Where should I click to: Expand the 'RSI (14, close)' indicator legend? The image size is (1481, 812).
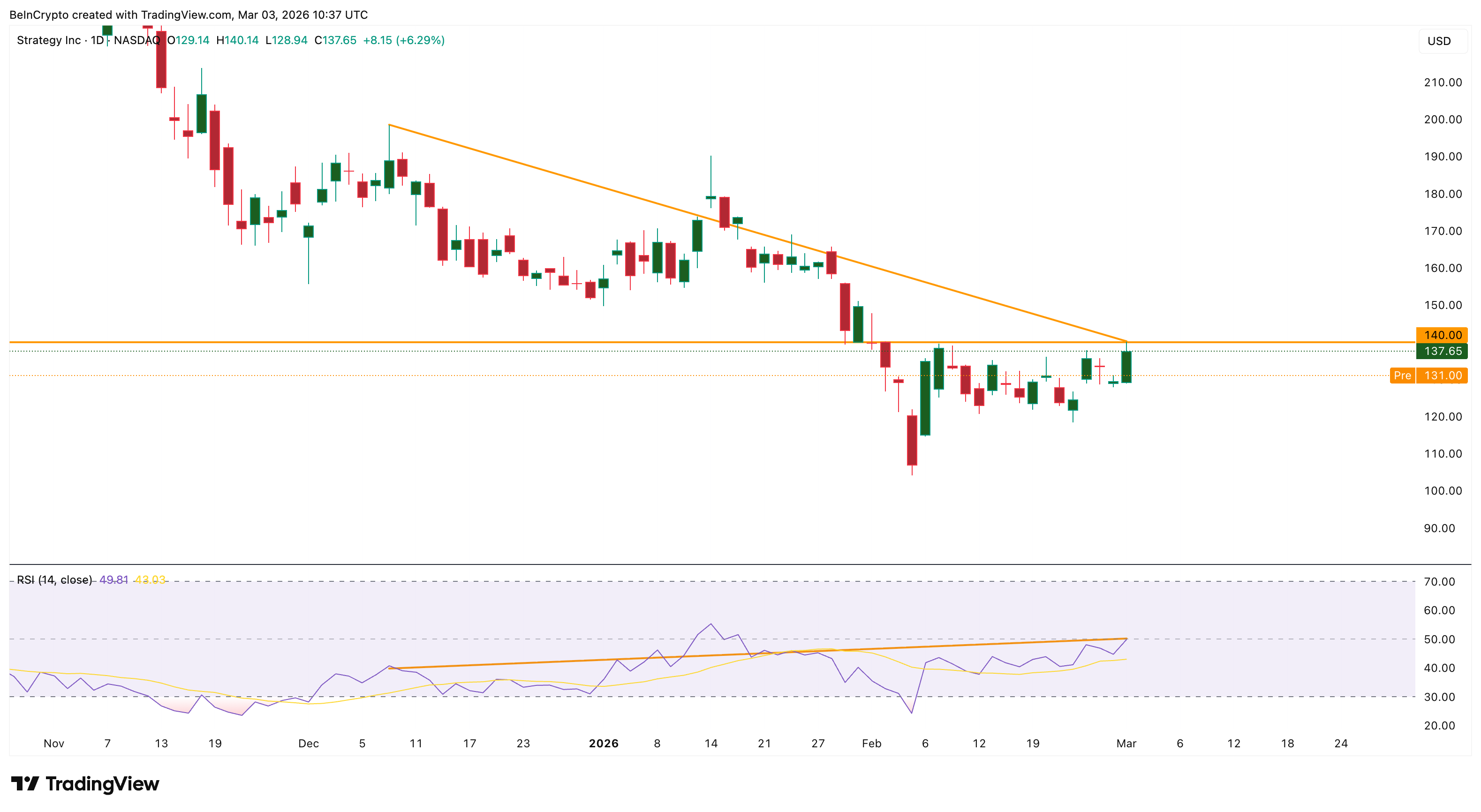pyautogui.click(x=54, y=580)
